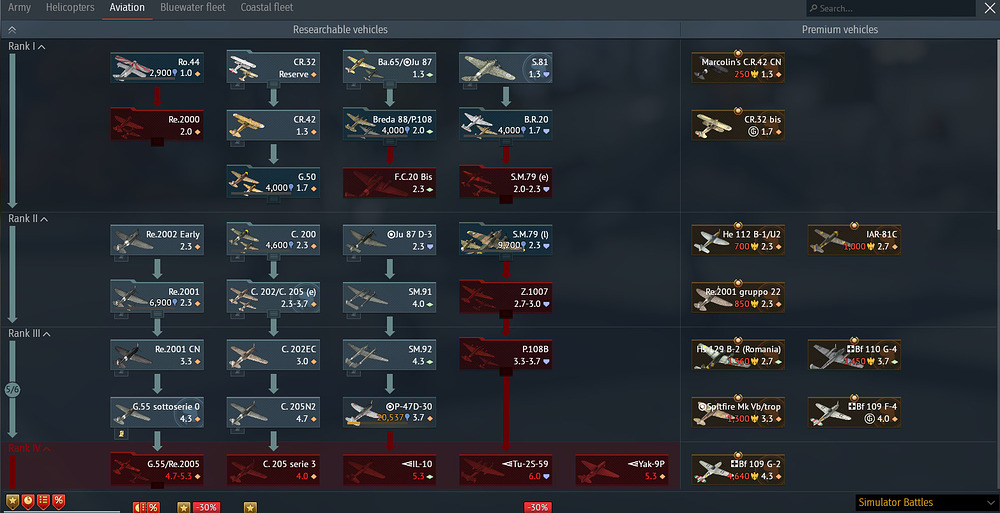This screenshot has width=1000, height=513.
Task: Click the 5/6 rank progress marker
Action: click(x=12, y=389)
